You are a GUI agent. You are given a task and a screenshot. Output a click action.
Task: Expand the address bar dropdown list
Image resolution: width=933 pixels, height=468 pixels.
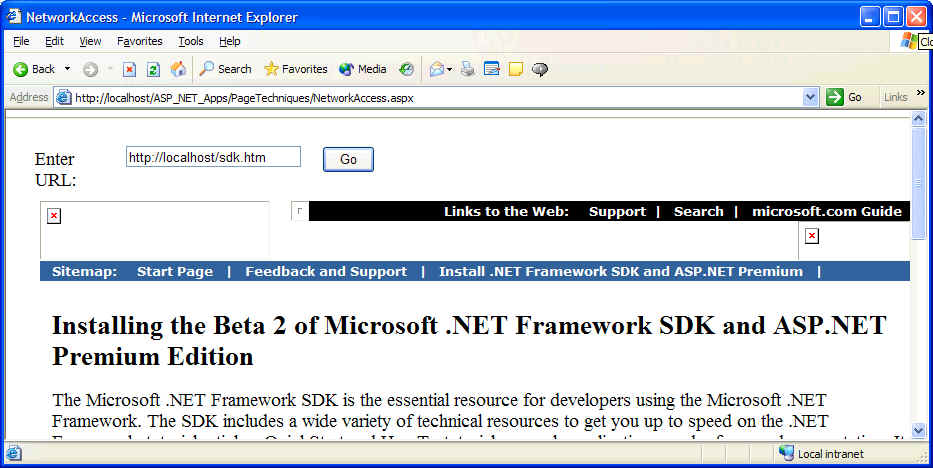coord(811,97)
